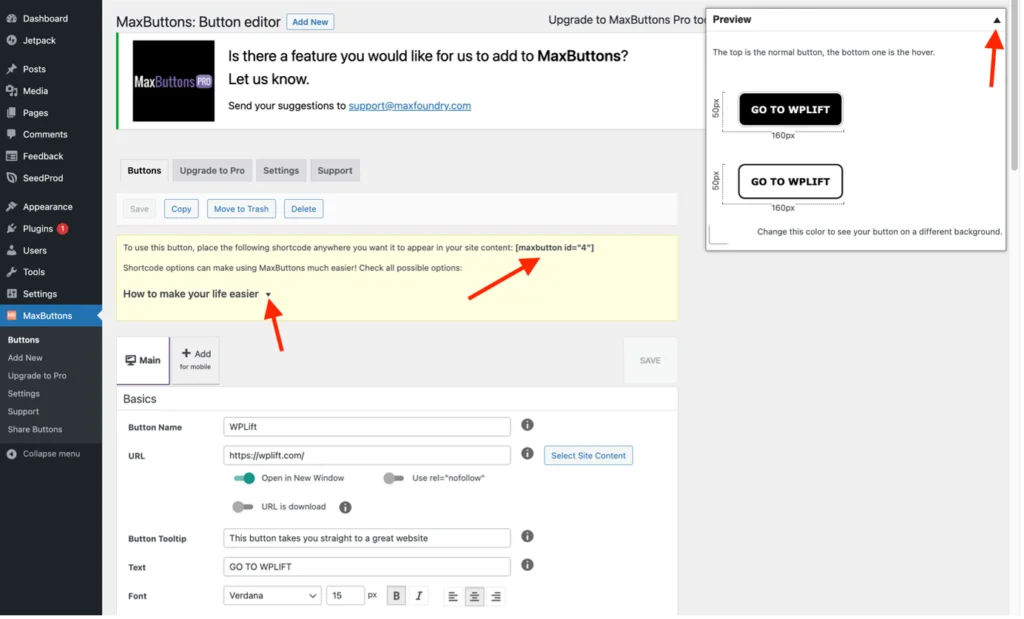Click the Posts pin icon
Screen dimensions: 1024x619
(12, 69)
